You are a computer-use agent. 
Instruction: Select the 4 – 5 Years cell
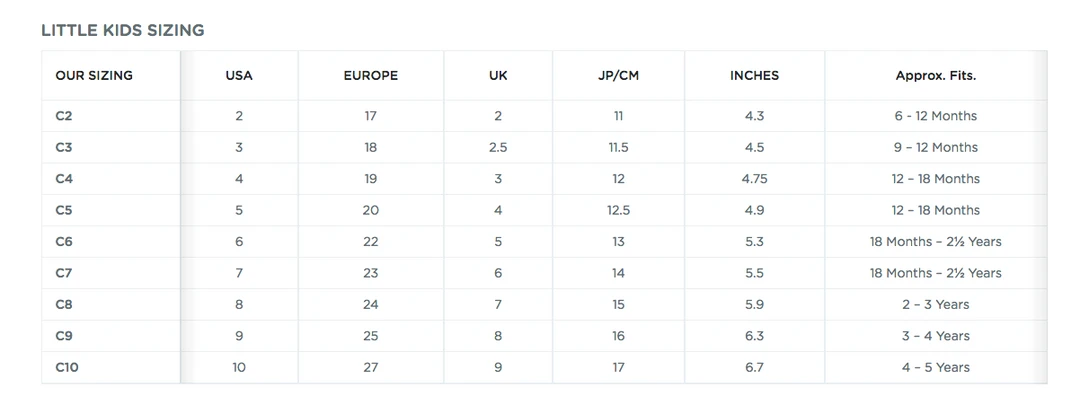935,368
